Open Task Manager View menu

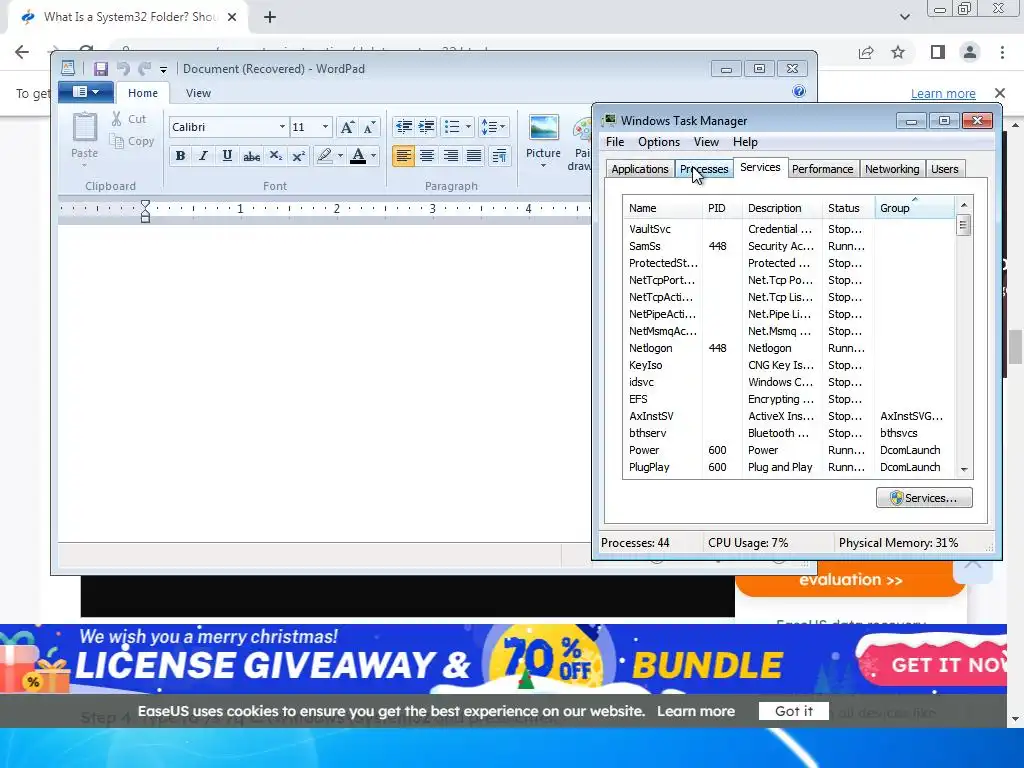pyautogui.click(x=706, y=142)
